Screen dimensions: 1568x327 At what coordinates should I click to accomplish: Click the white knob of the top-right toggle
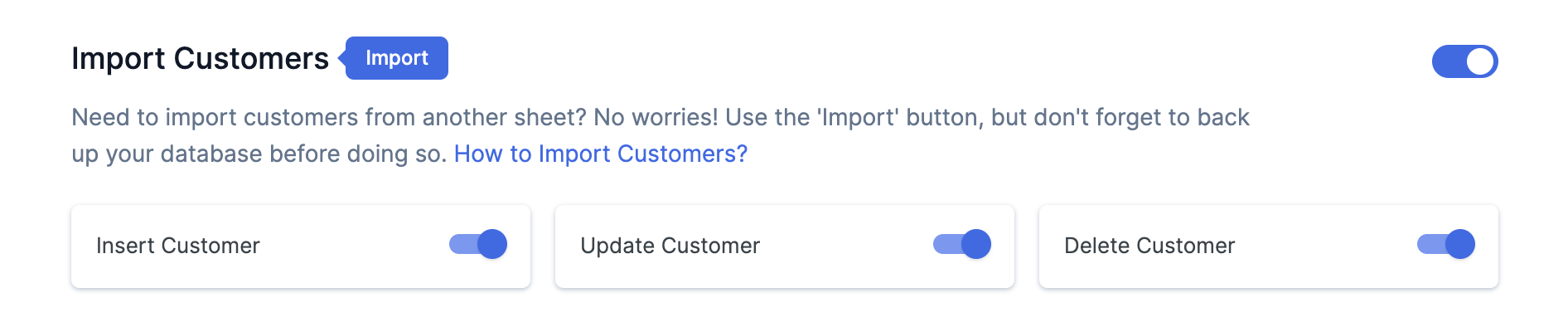pos(1480,61)
